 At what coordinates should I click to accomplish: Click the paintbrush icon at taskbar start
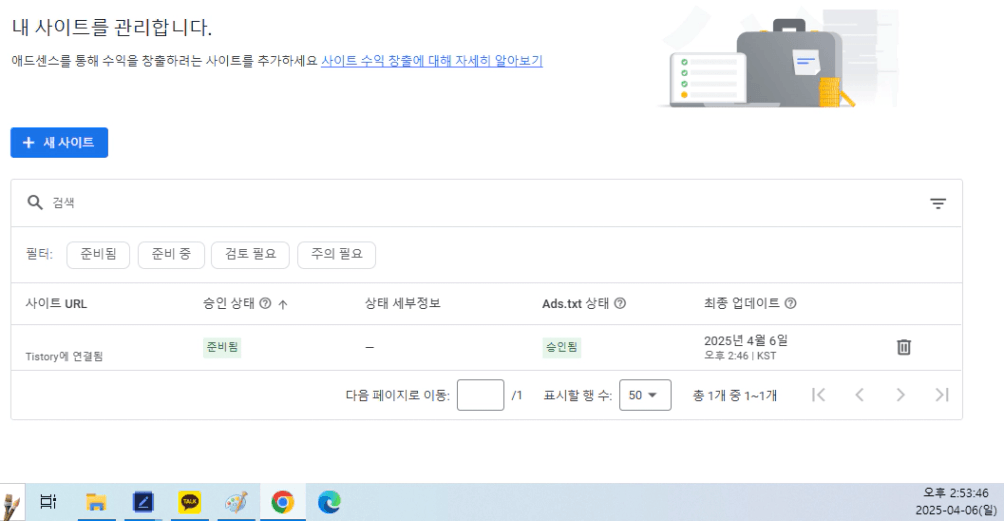pos(11,504)
